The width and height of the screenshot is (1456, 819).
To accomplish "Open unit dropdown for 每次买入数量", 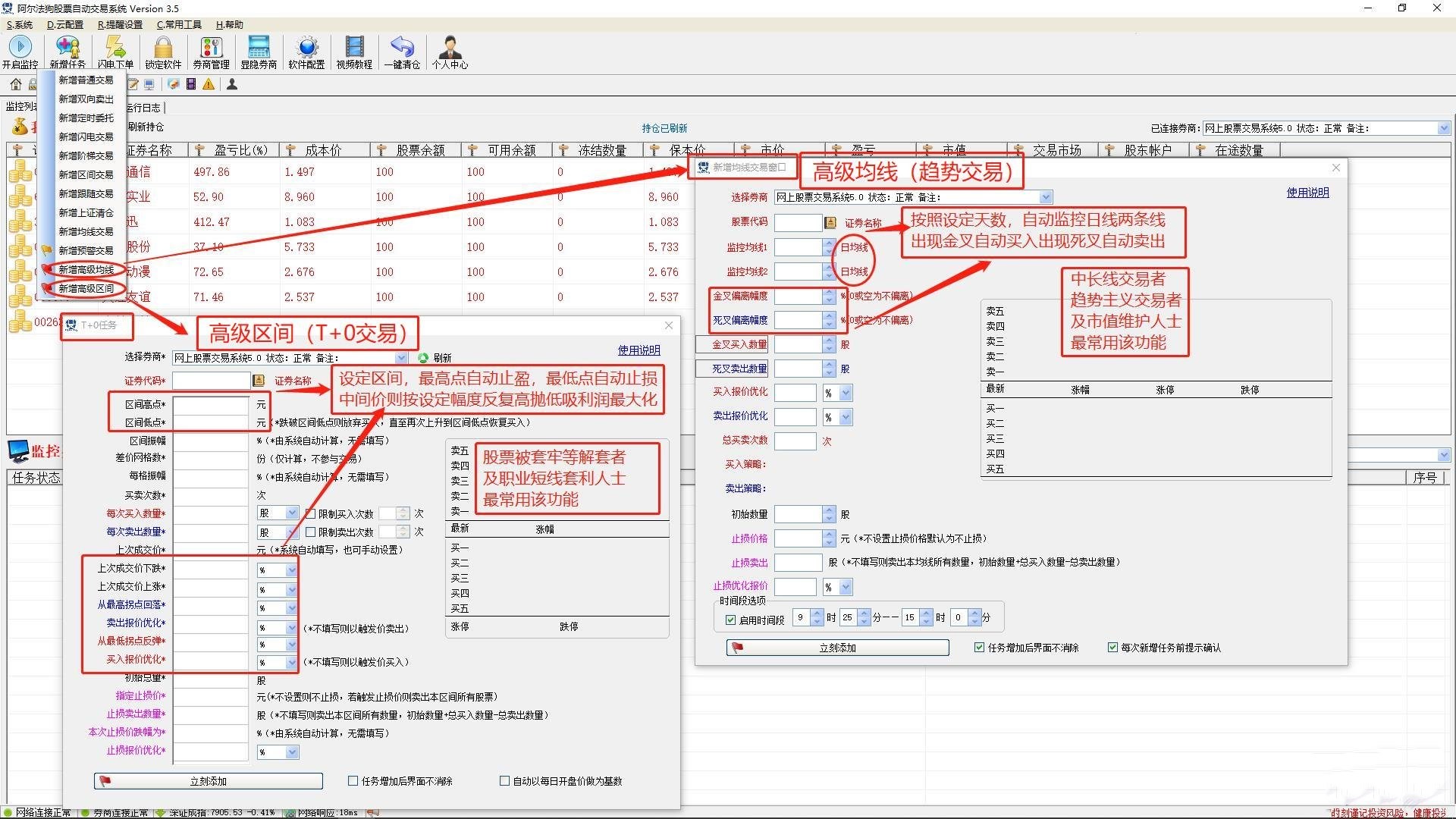I will (292, 513).
